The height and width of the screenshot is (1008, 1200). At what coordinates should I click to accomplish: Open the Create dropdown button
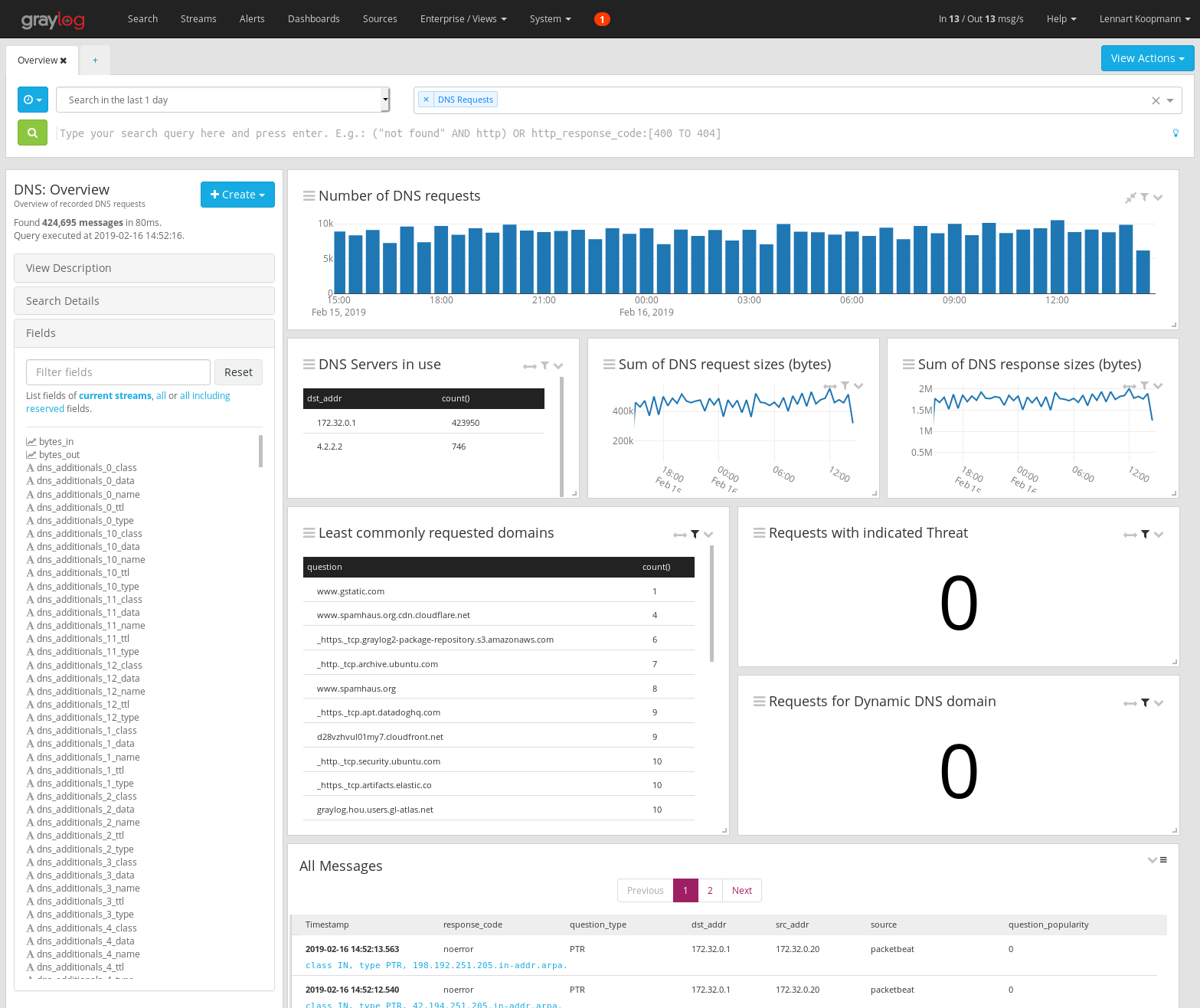click(237, 195)
